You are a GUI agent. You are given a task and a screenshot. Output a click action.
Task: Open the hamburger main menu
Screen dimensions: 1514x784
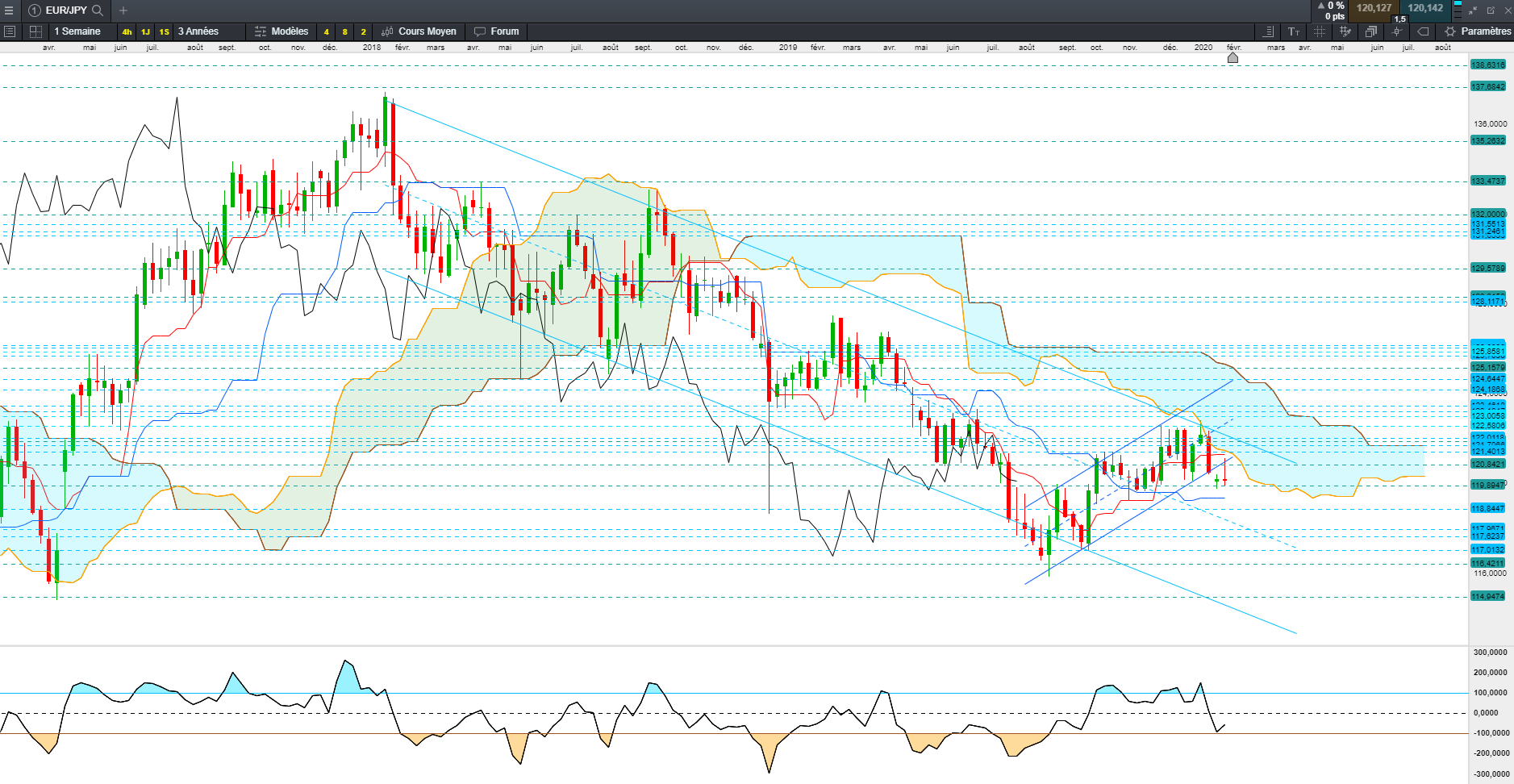9,10
